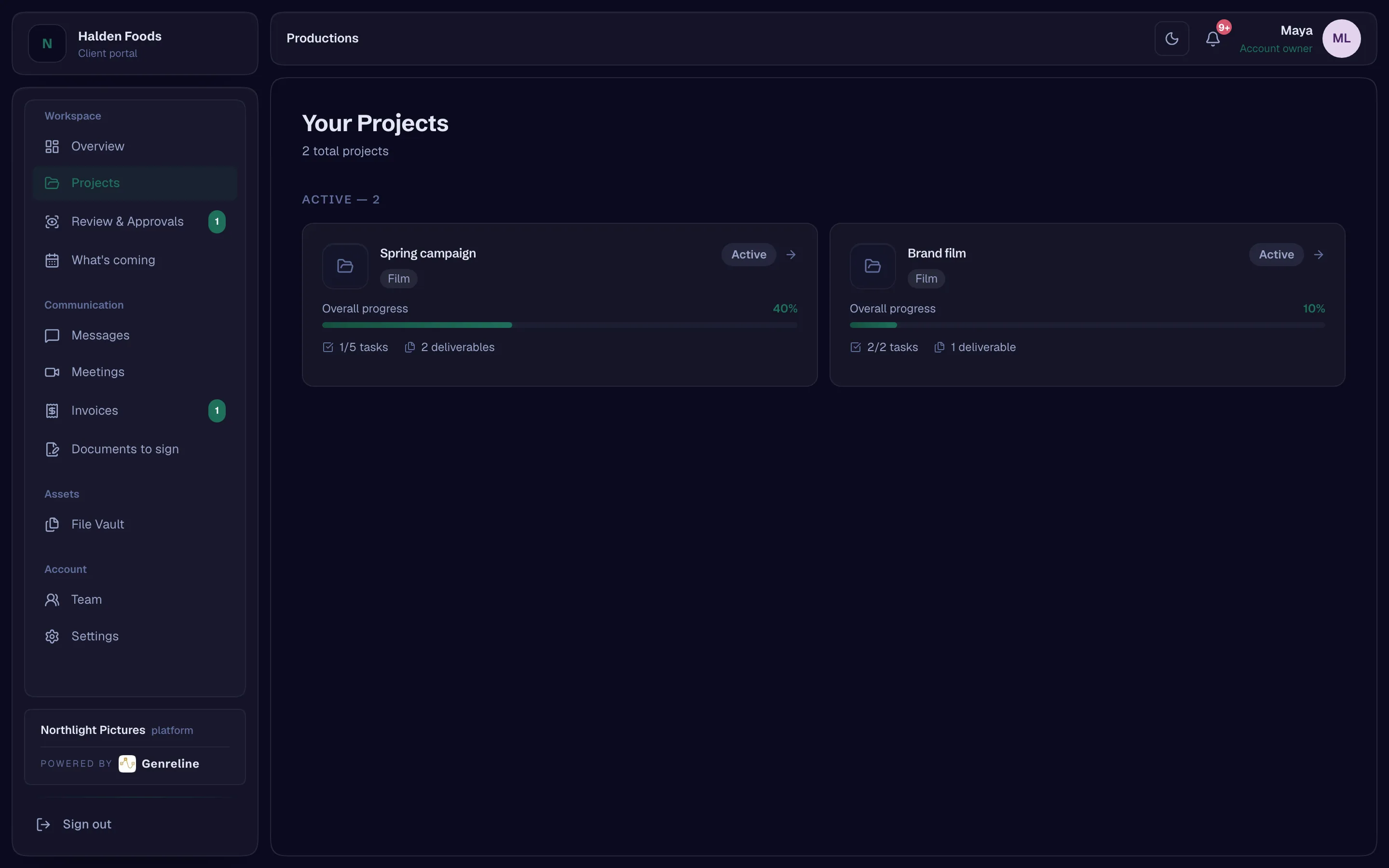Click the Invoices receipt icon
This screenshot has height=868, width=1389.
click(x=52, y=410)
